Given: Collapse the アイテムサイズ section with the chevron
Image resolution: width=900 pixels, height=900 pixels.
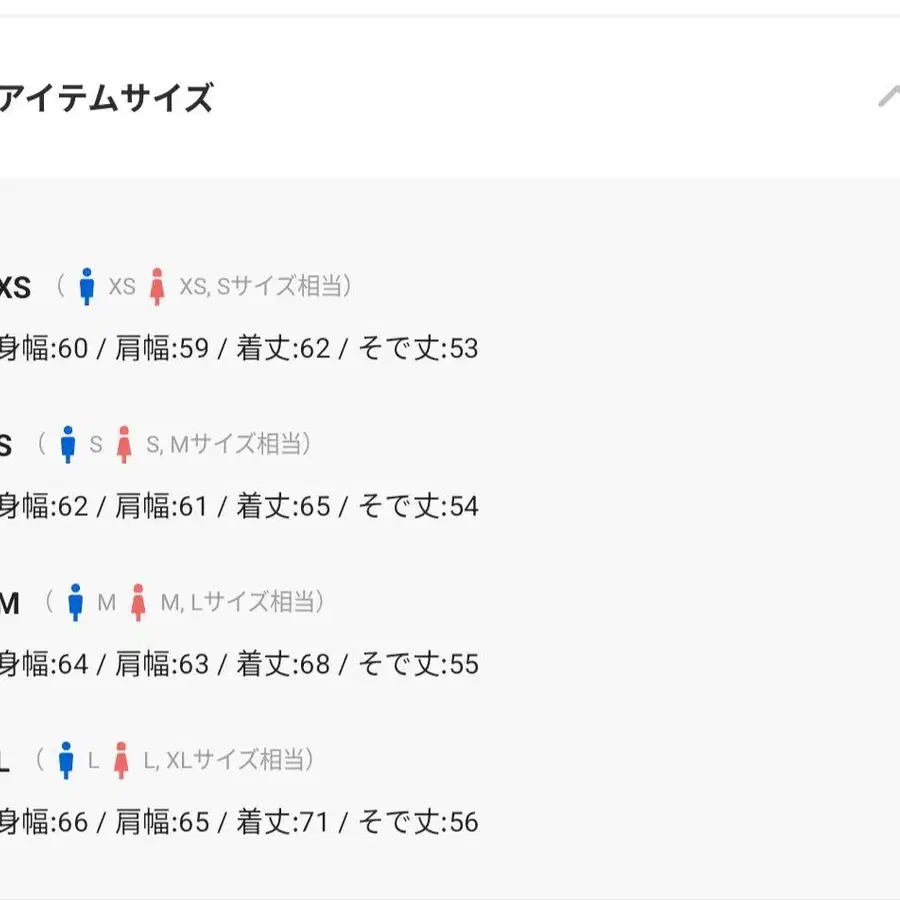Looking at the screenshot, I should click(x=888, y=97).
